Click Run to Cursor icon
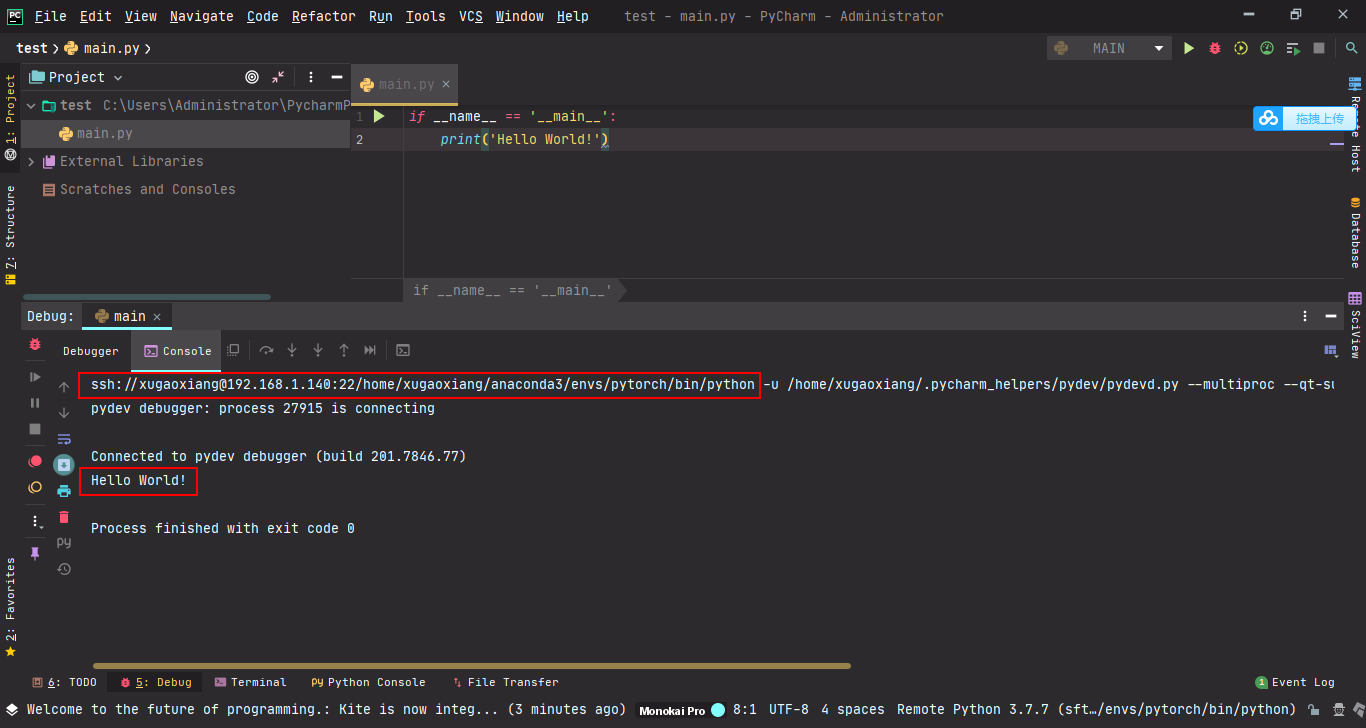This screenshot has height=728, width=1366. [370, 350]
